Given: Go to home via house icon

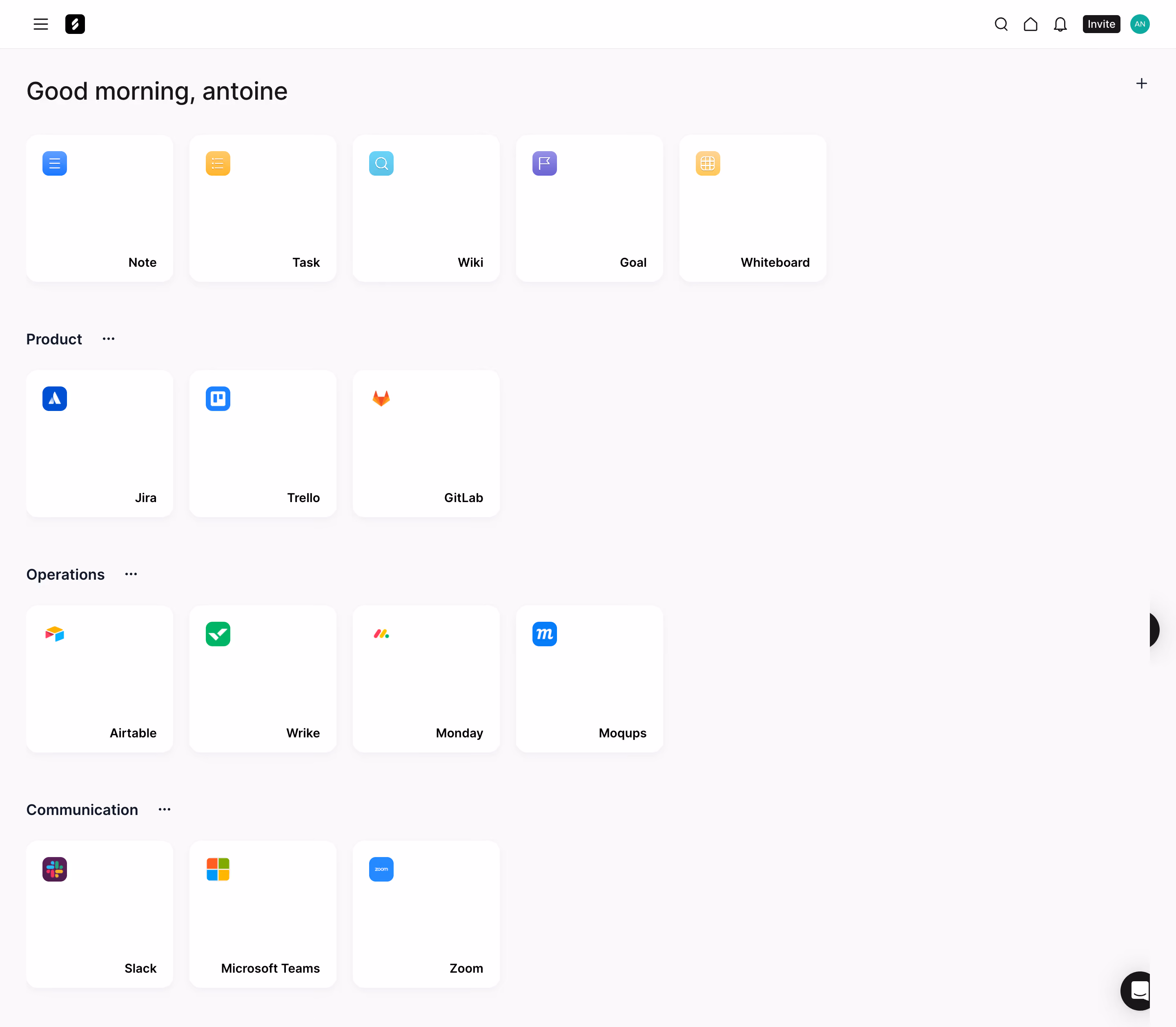Looking at the screenshot, I should 1031,24.
